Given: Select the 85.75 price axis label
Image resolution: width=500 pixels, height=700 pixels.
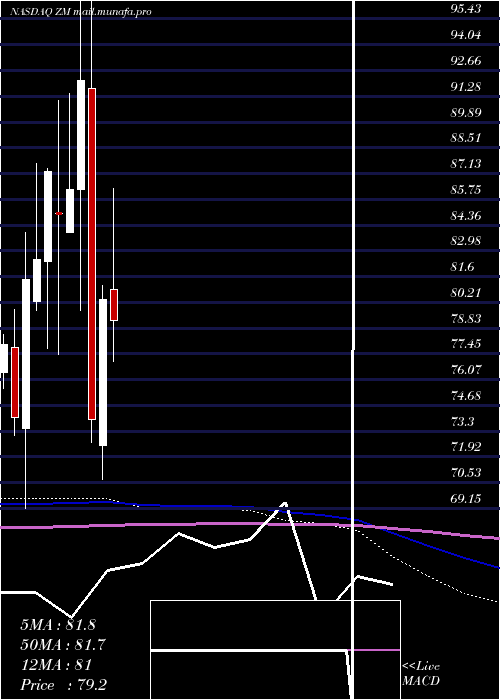Looking at the screenshot, I should point(466,190).
